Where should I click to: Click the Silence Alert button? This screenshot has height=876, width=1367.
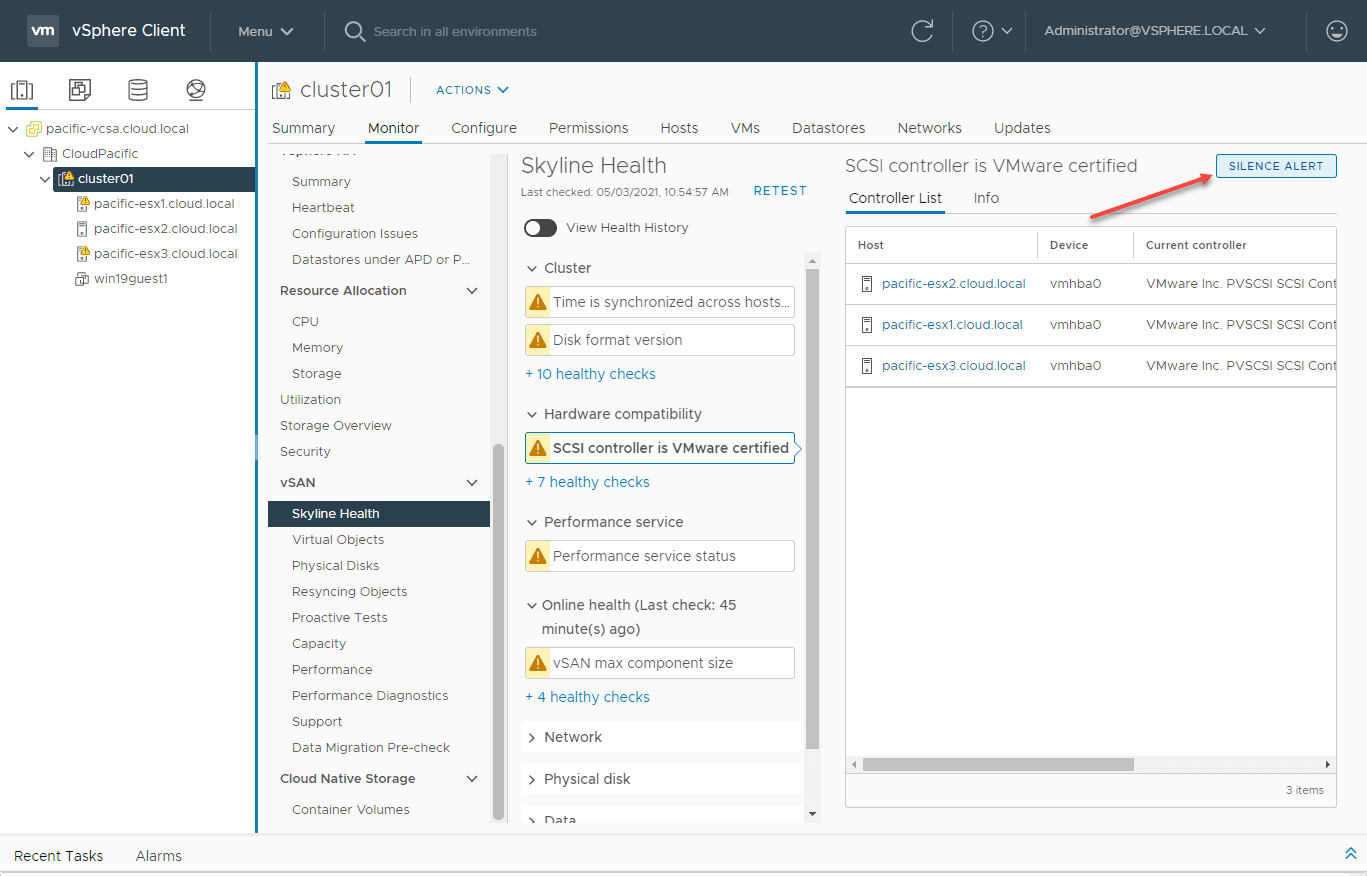pyautogui.click(x=1275, y=166)
